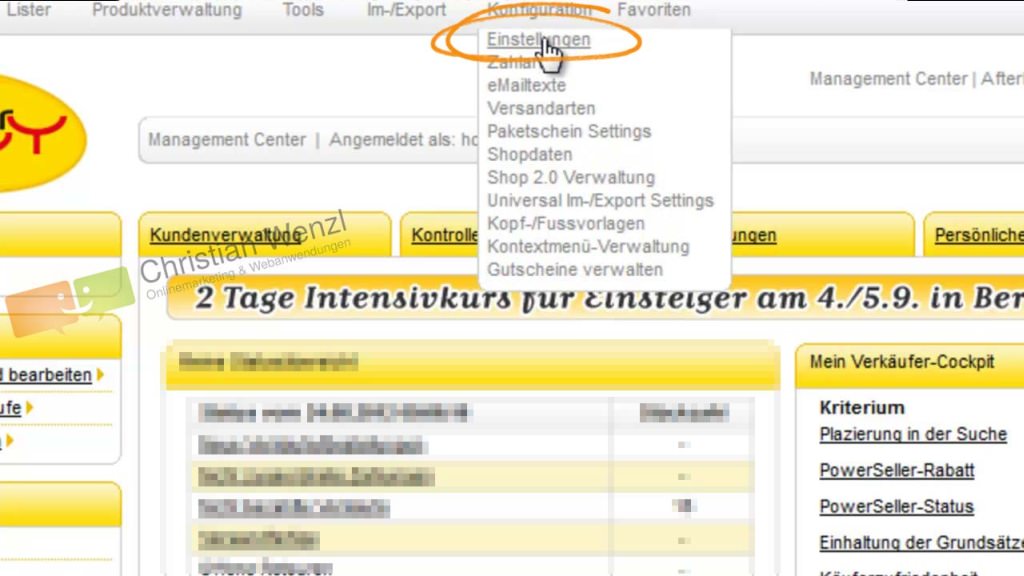1024x576 pixels.
Task: Open the Favoriten menu
Action: [653, 10]
